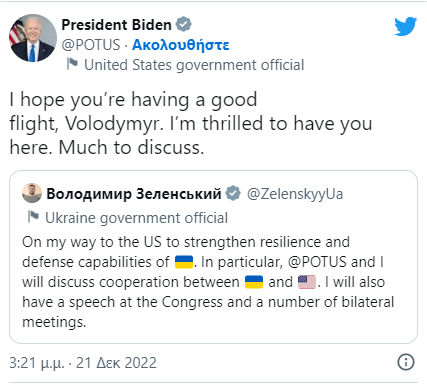Click Zelenskyy's verified badge
Screen dimensions: 427x384
[233, 193]
